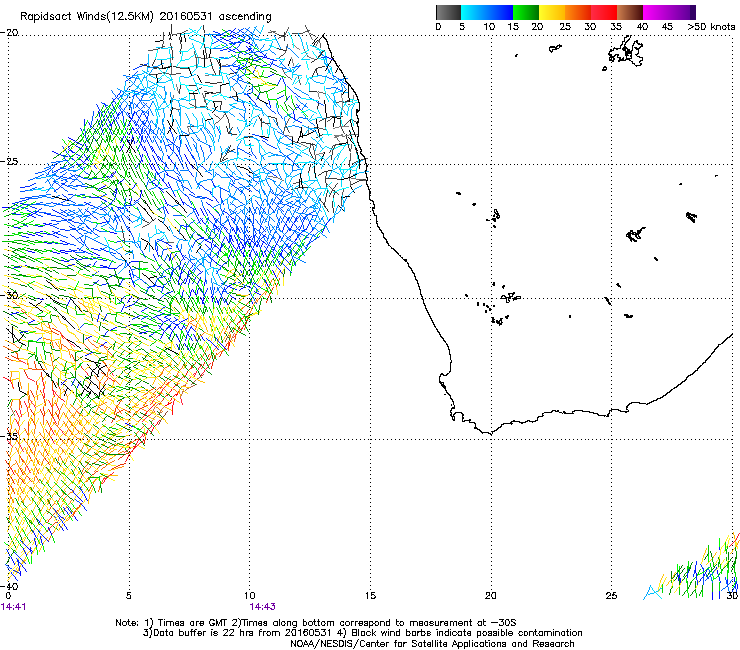The height and width of the screenshot is (650, 740).
Task: Click the 'NOAA/NESDIS/Center for Satellite Applications' credit line
Action: point(432,644)
